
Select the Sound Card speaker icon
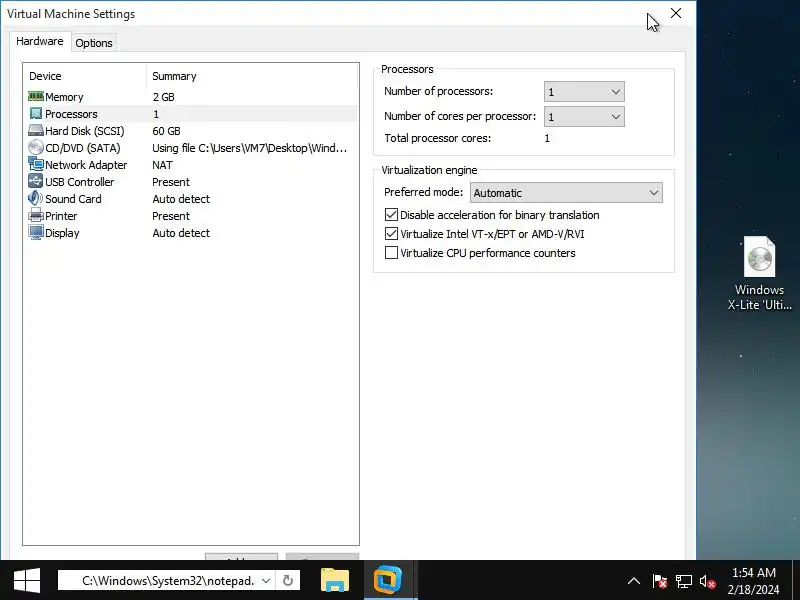[36, 198]
